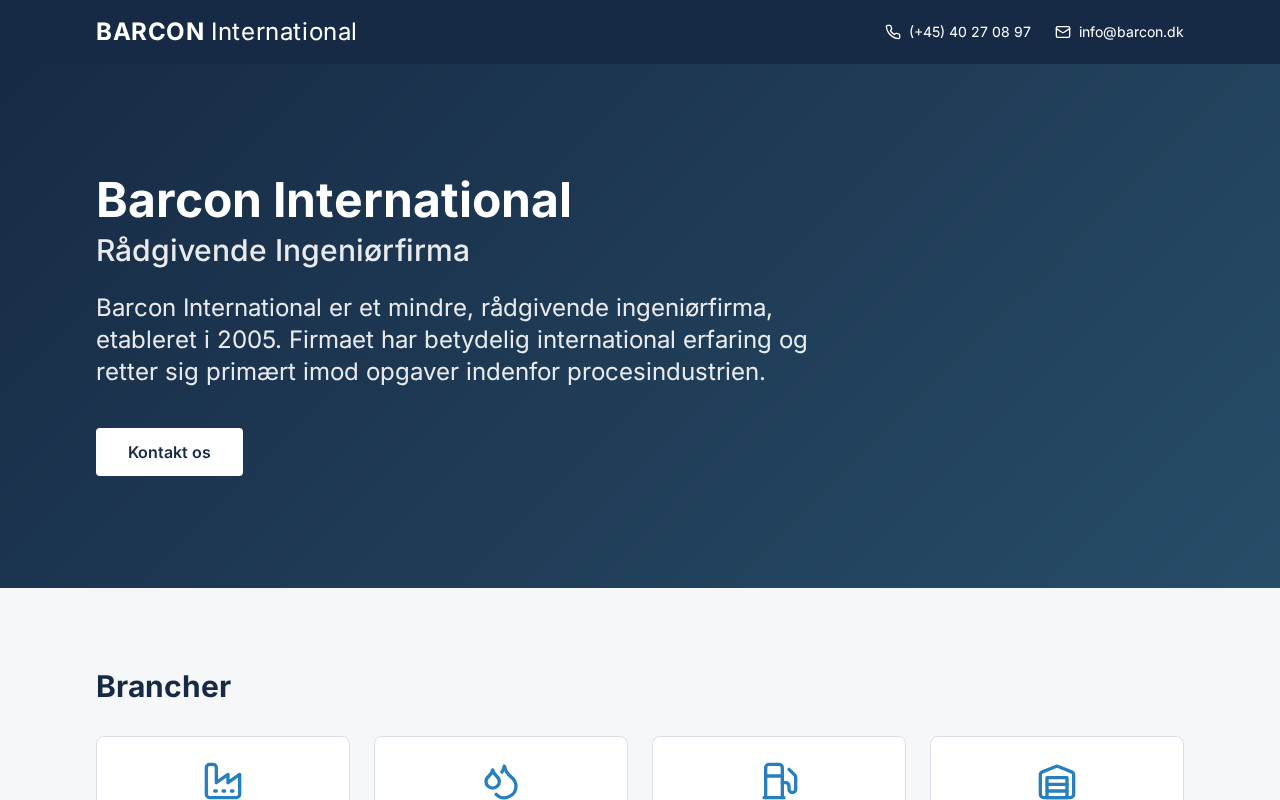This screenshot has height=800, width=1280.
Task: Click the Rådgivende Ingeniørfirma subtitle
Action: (x=283, y=250)
